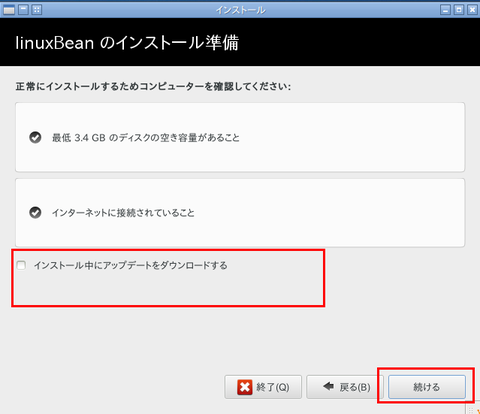
Task: Go back with the 戻る(B) button
Action: pos(345,387)
